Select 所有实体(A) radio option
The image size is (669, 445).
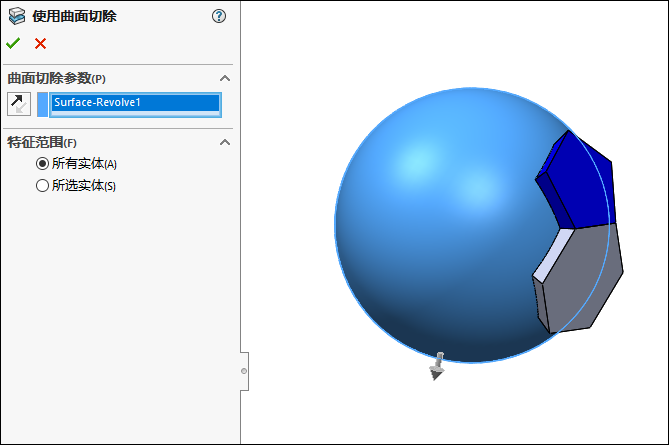click(x=42, y=163)
